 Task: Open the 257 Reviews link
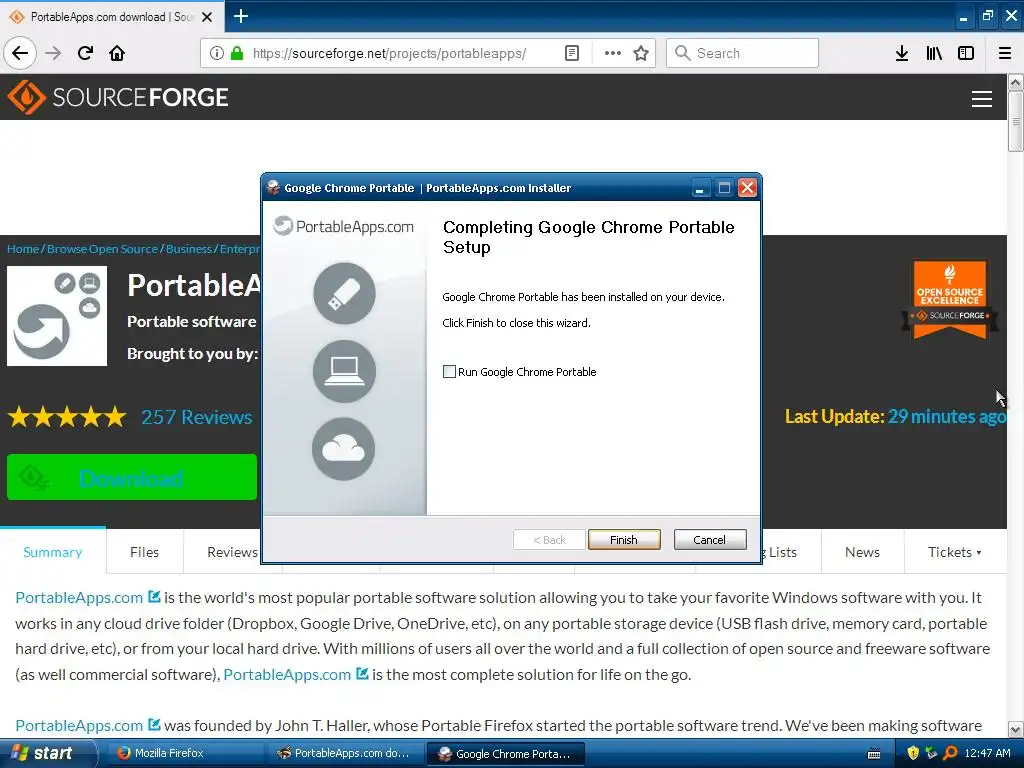pyautogui.click(x=197, y=417)
